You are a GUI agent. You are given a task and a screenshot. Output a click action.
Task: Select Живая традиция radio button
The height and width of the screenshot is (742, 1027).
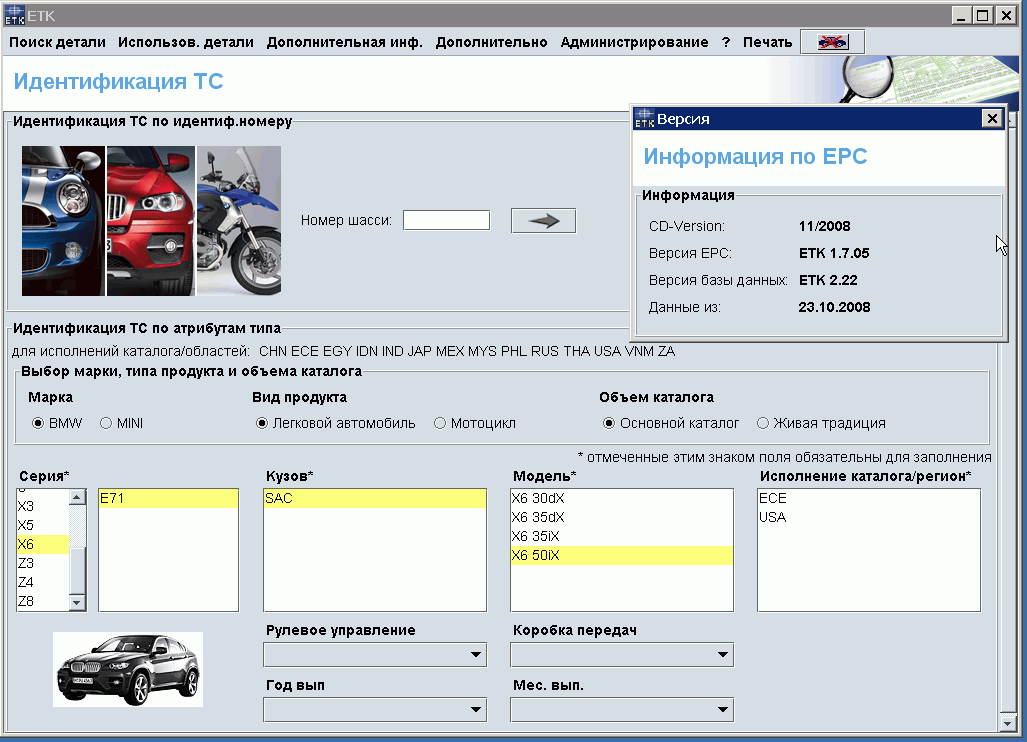762,423
